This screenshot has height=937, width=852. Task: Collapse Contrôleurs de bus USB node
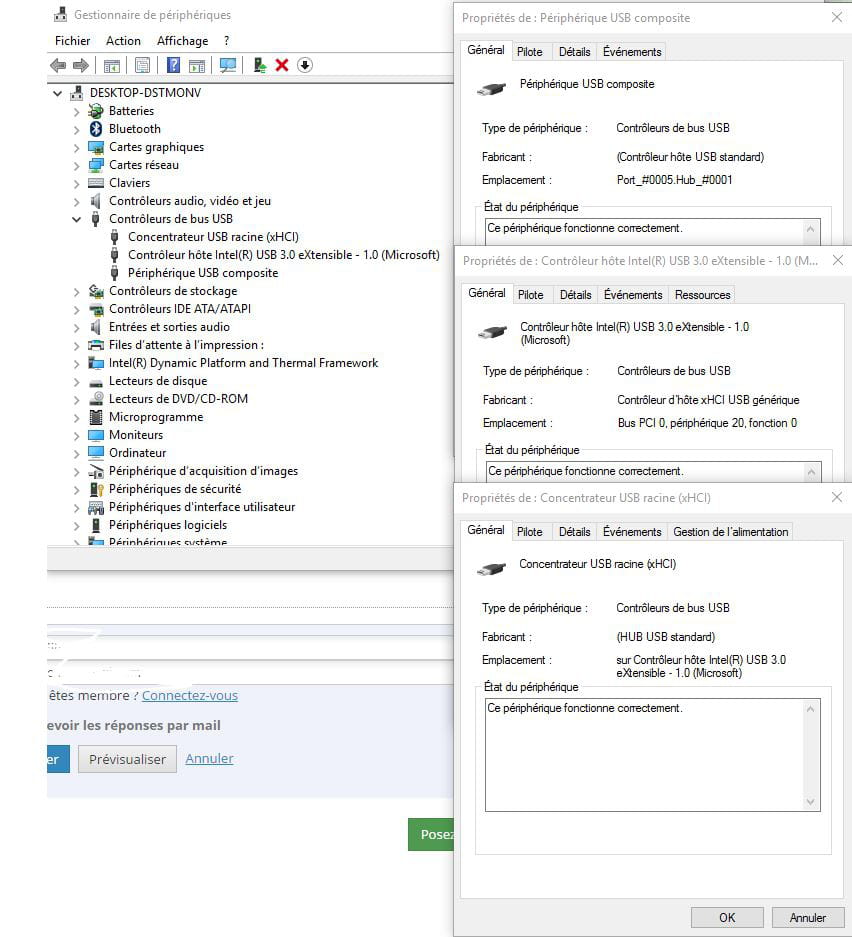76,219
